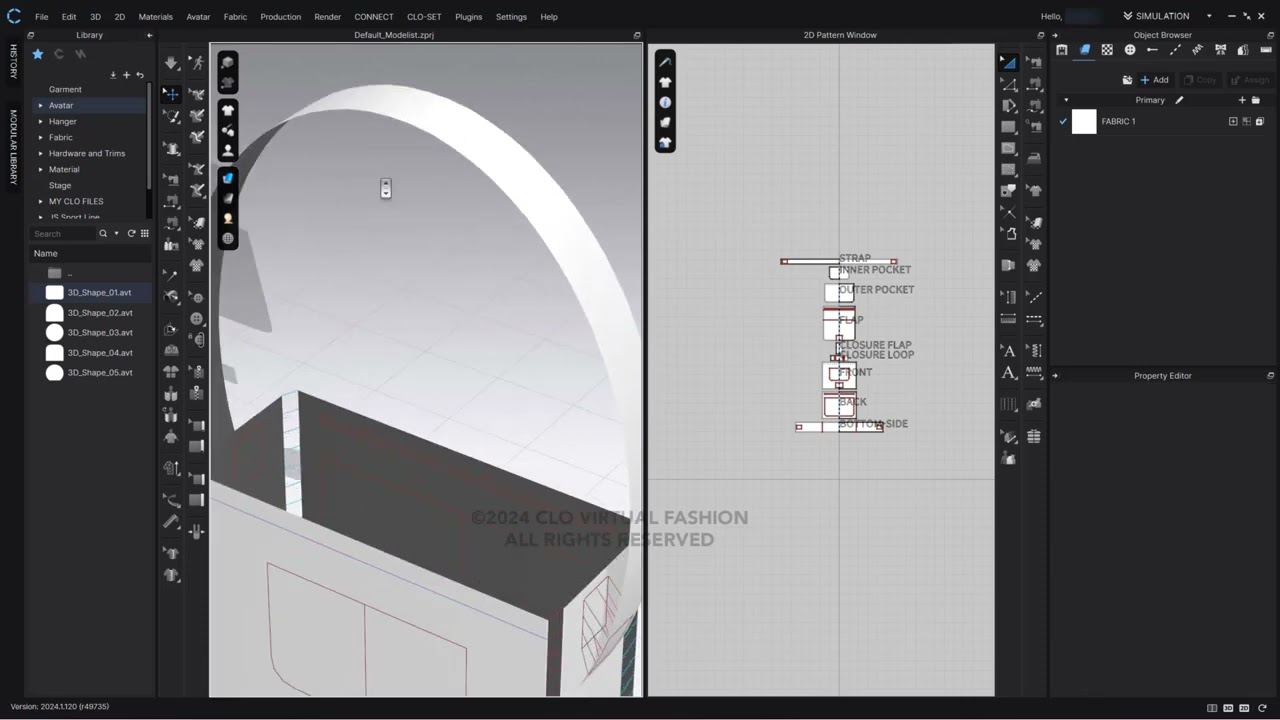Open the Materials menu

(x=155, y=17)
